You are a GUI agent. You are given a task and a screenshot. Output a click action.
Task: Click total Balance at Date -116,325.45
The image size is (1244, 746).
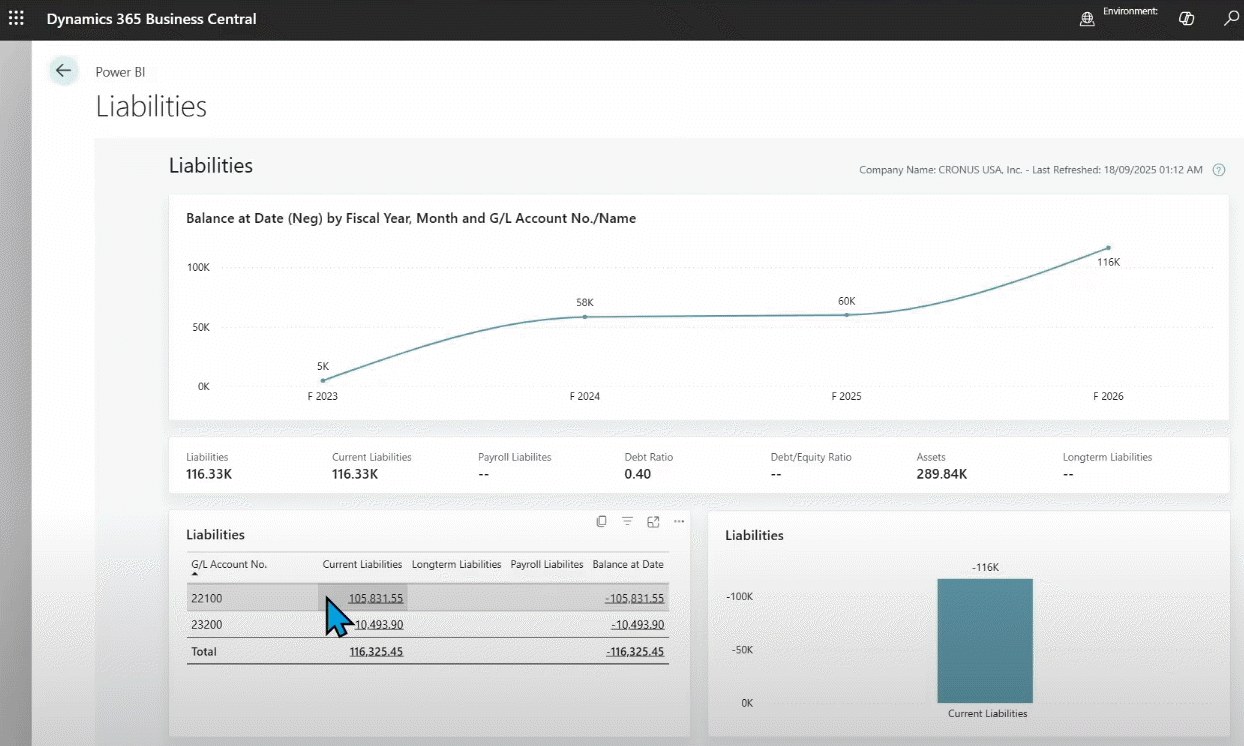pyautogui.click(x=634, y=652)
